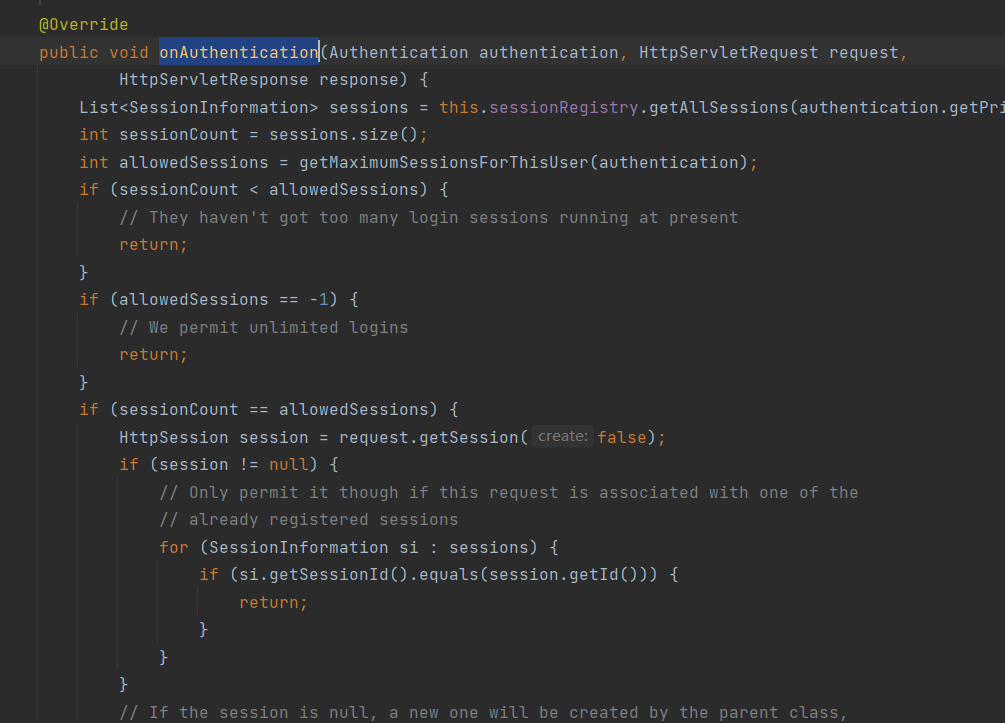The width and height of the screenshot is (1005, 723).
Task: Click the "already registered sessions" comment
Action: click(308, 519)
